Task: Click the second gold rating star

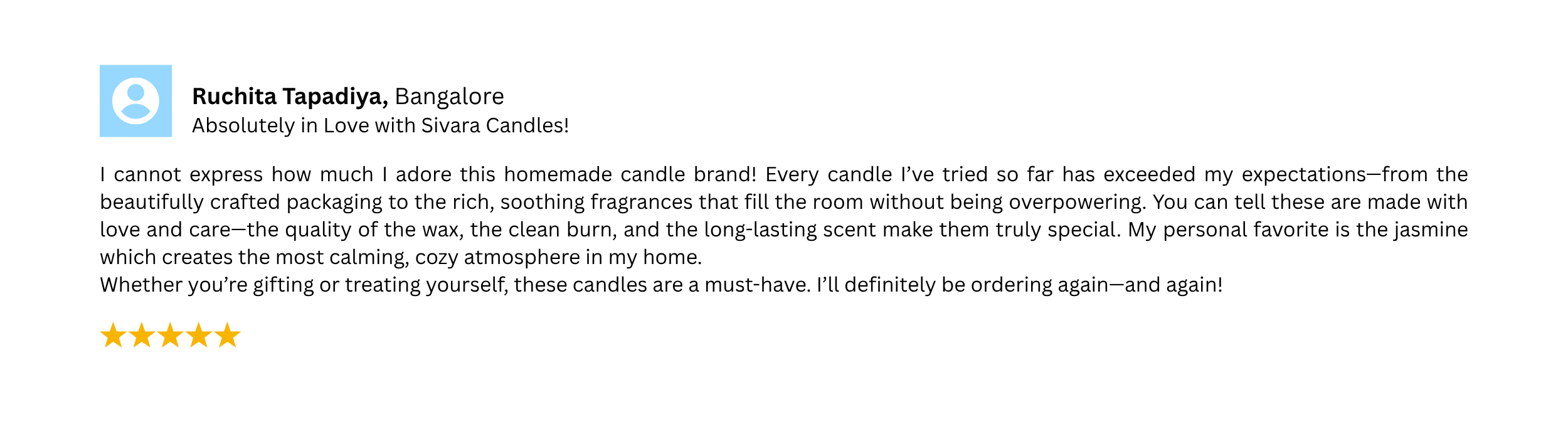Action: click(142, 335)
